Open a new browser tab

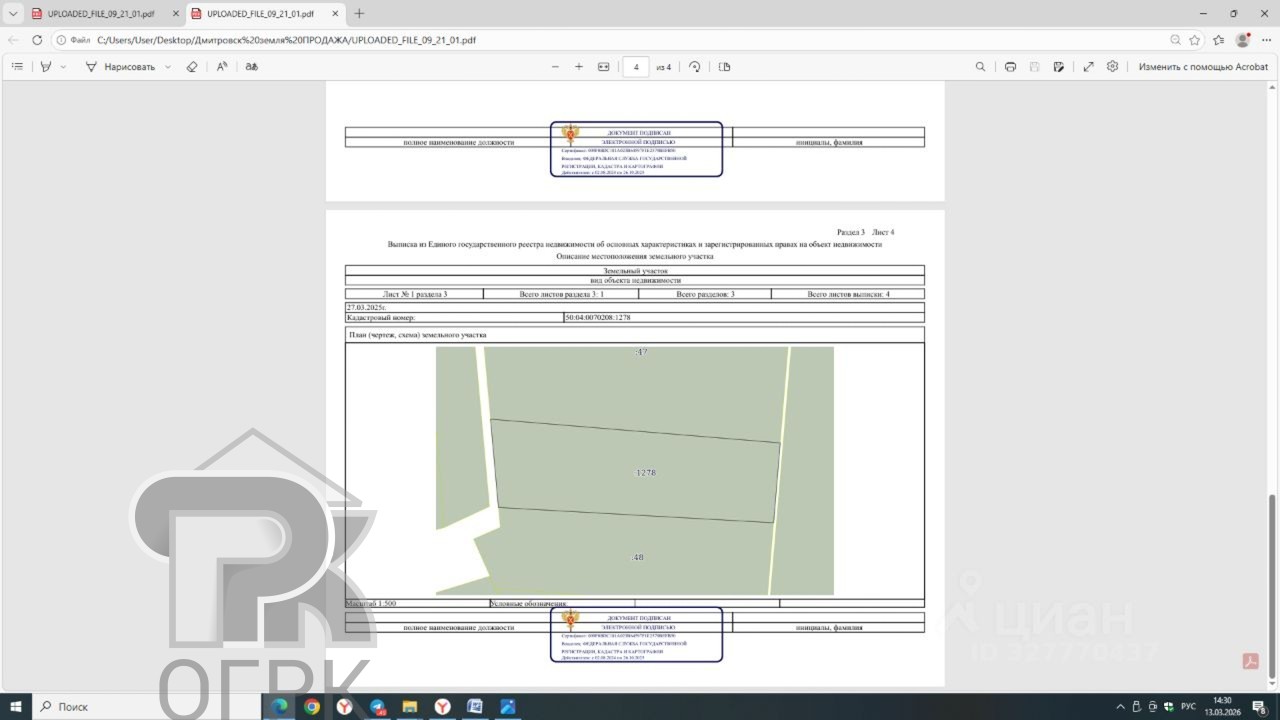pyautogui.click(x=359, y=14)
